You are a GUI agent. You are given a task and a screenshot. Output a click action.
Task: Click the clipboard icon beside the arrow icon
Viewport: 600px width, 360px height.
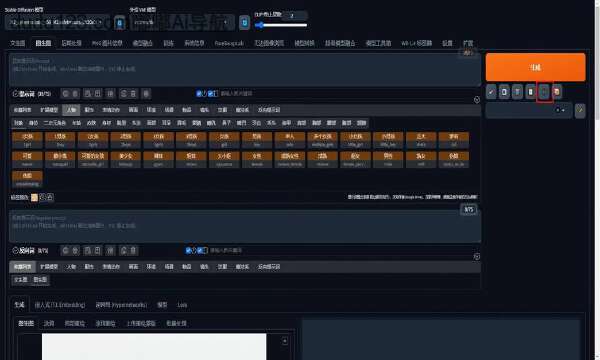(504, 92)
